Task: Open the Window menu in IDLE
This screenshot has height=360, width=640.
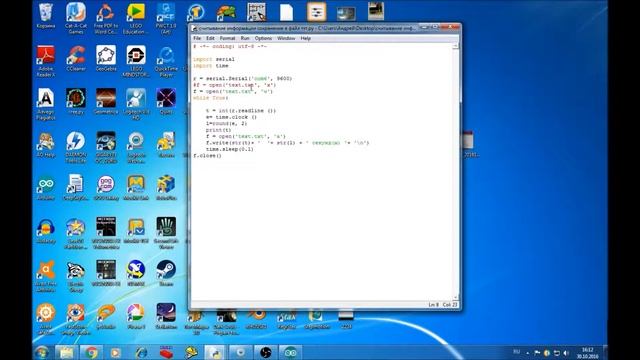Action: pyautogui.click(x=286, y=38)
